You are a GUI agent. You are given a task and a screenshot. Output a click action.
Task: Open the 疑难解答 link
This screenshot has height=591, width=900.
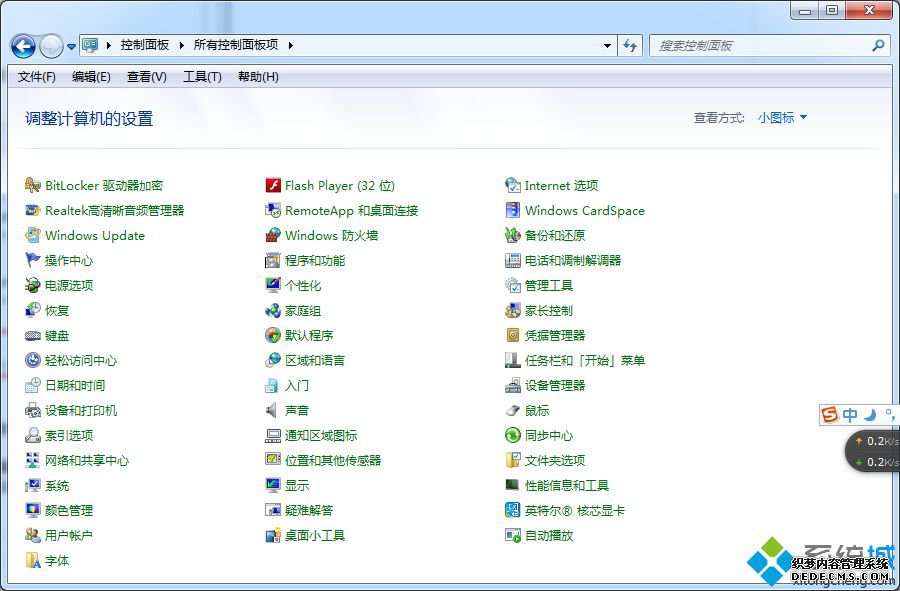coord(309,510)
